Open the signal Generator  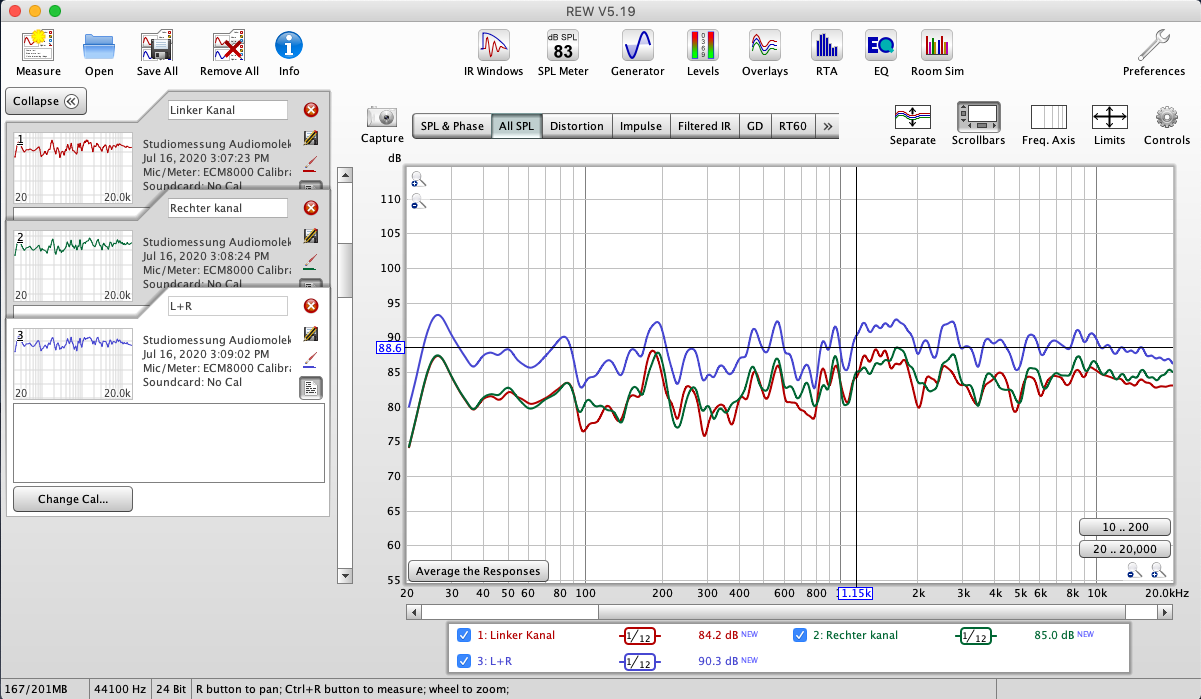(637, 53)
